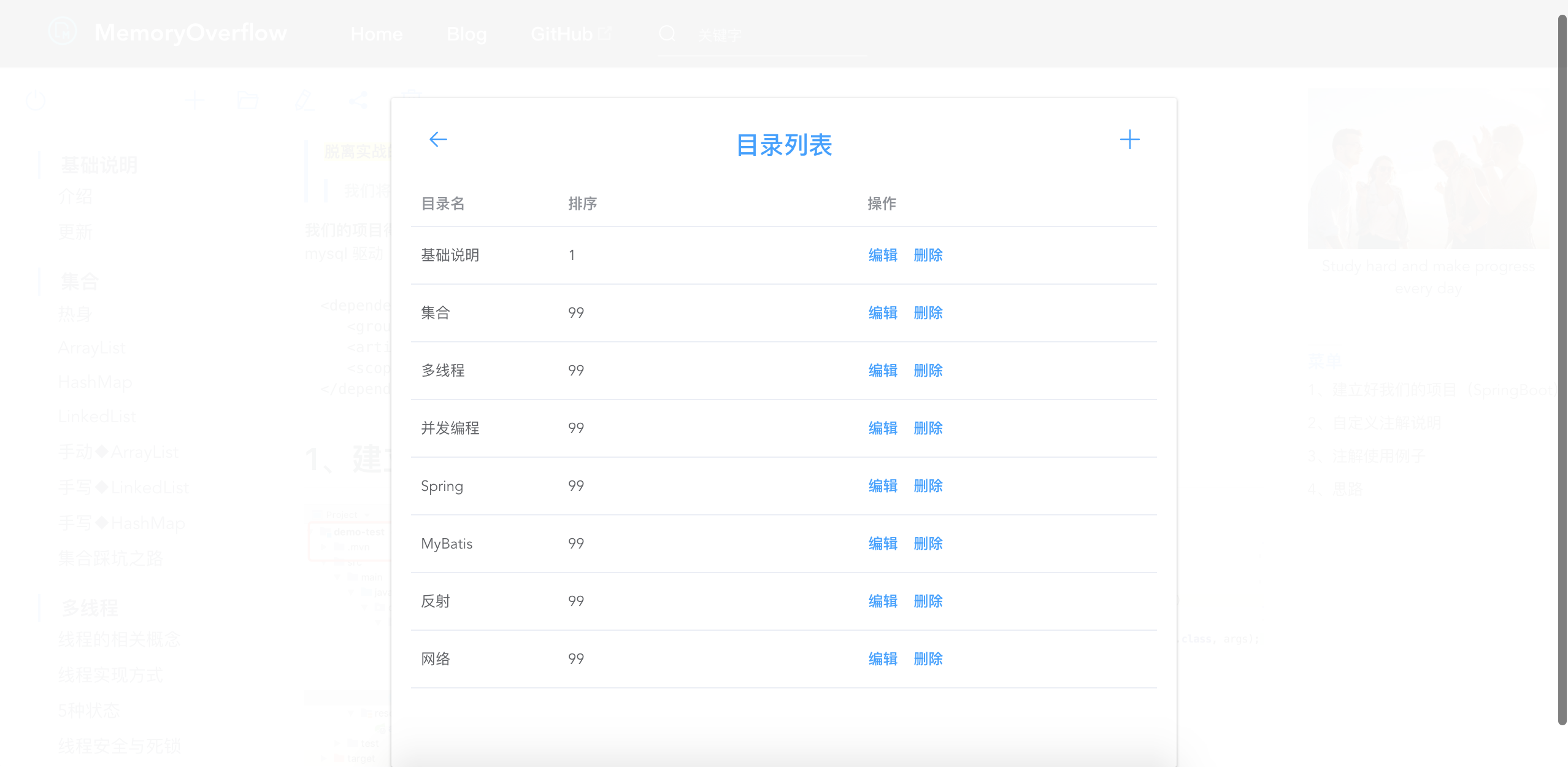The image size is (1568, 767).
Task: Click the back arrow in the 目录列表 dialog
Action: [x=438, y=139]
